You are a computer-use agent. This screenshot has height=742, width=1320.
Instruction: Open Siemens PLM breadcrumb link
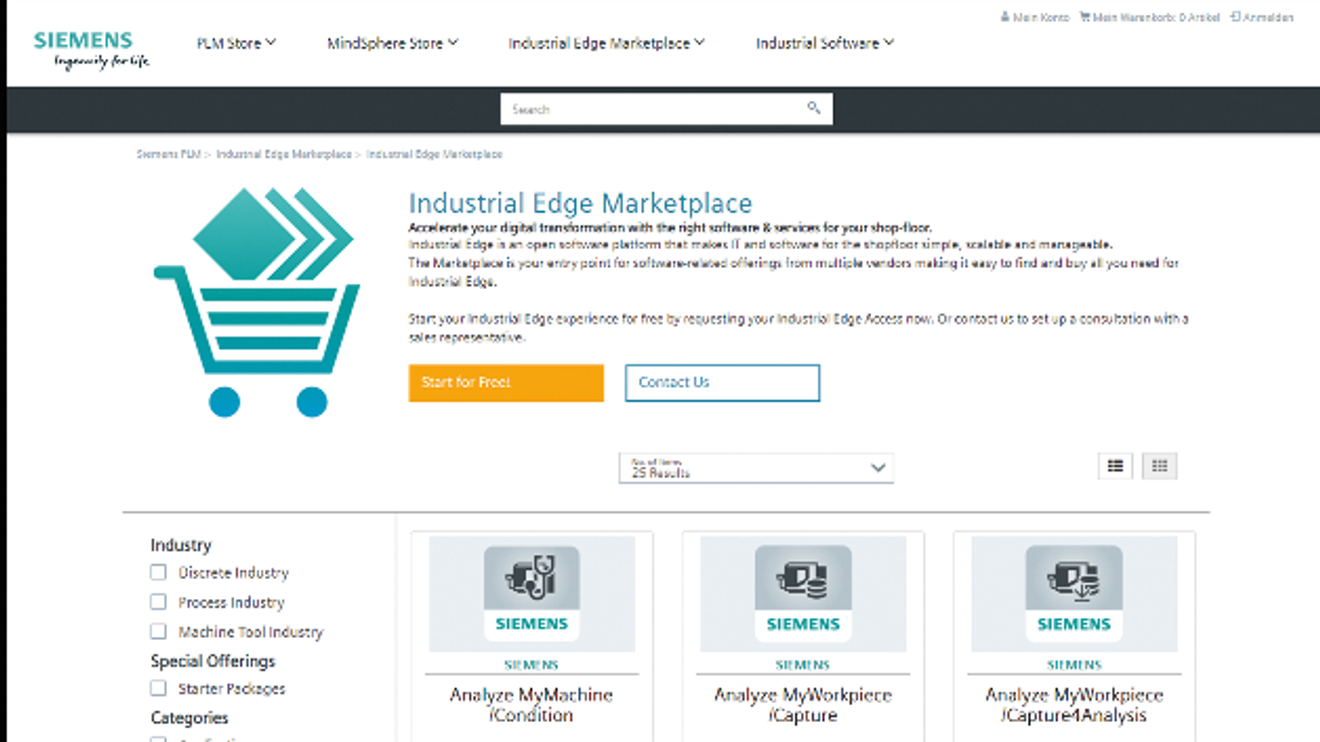click(168, 155)
